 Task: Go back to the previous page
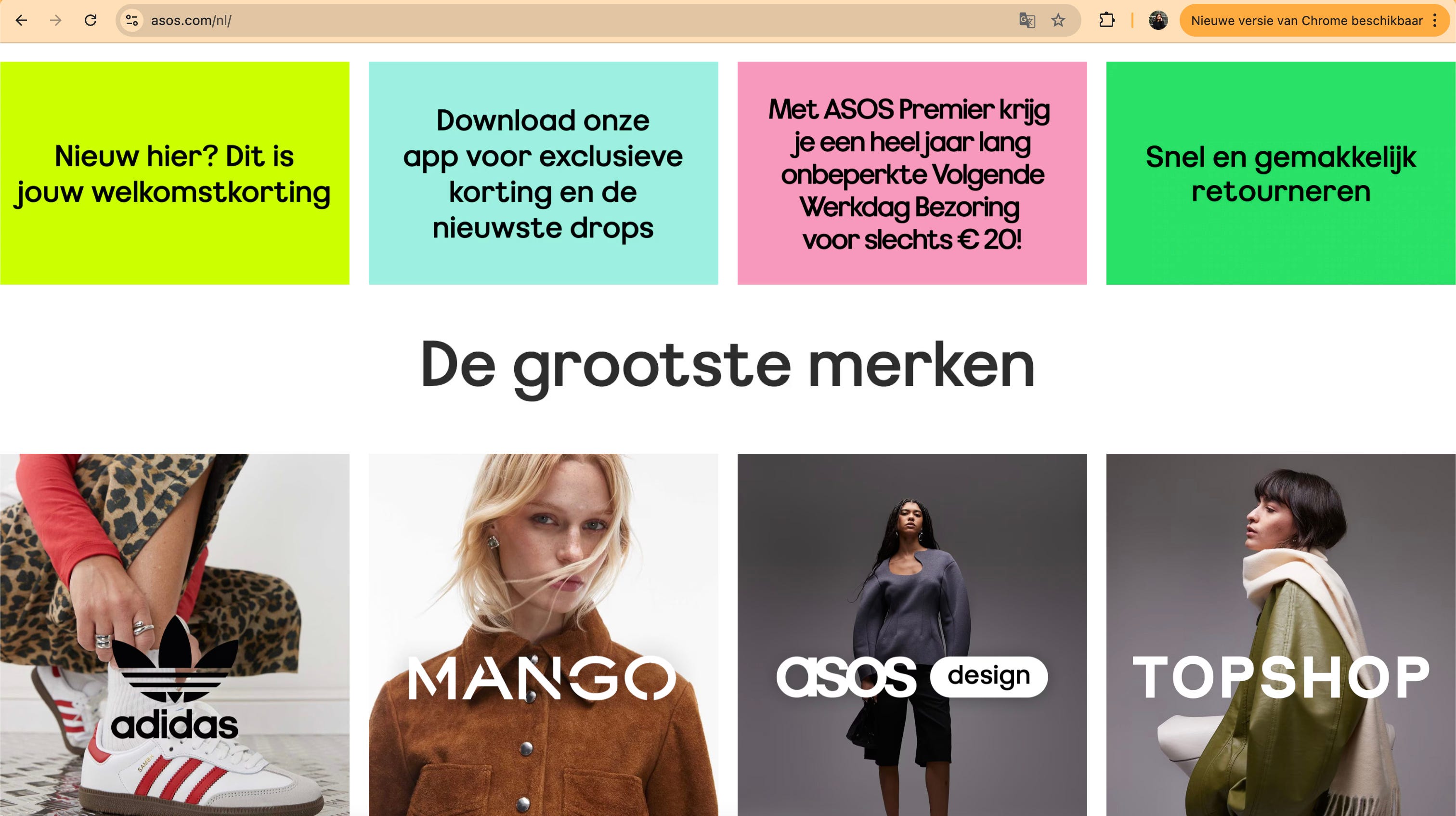pos(22,20)
